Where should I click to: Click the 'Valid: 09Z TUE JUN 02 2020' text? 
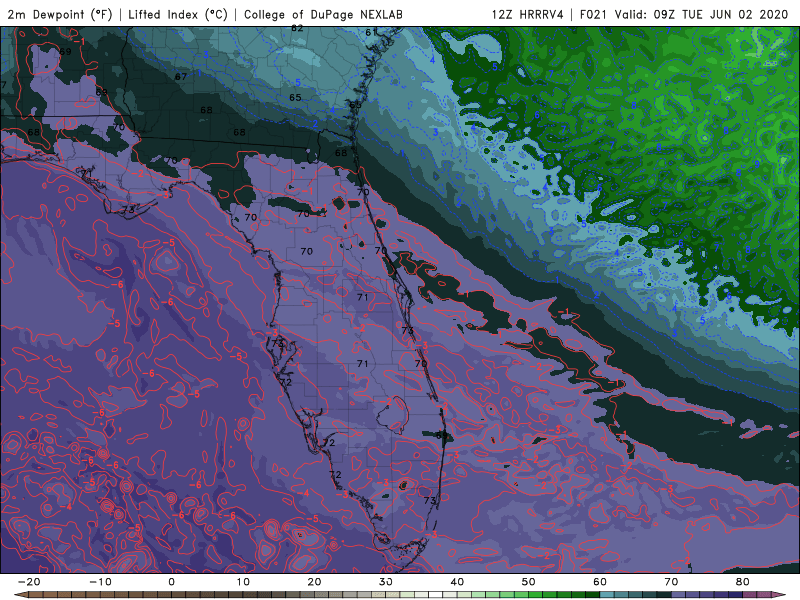[x=702, y=14]
